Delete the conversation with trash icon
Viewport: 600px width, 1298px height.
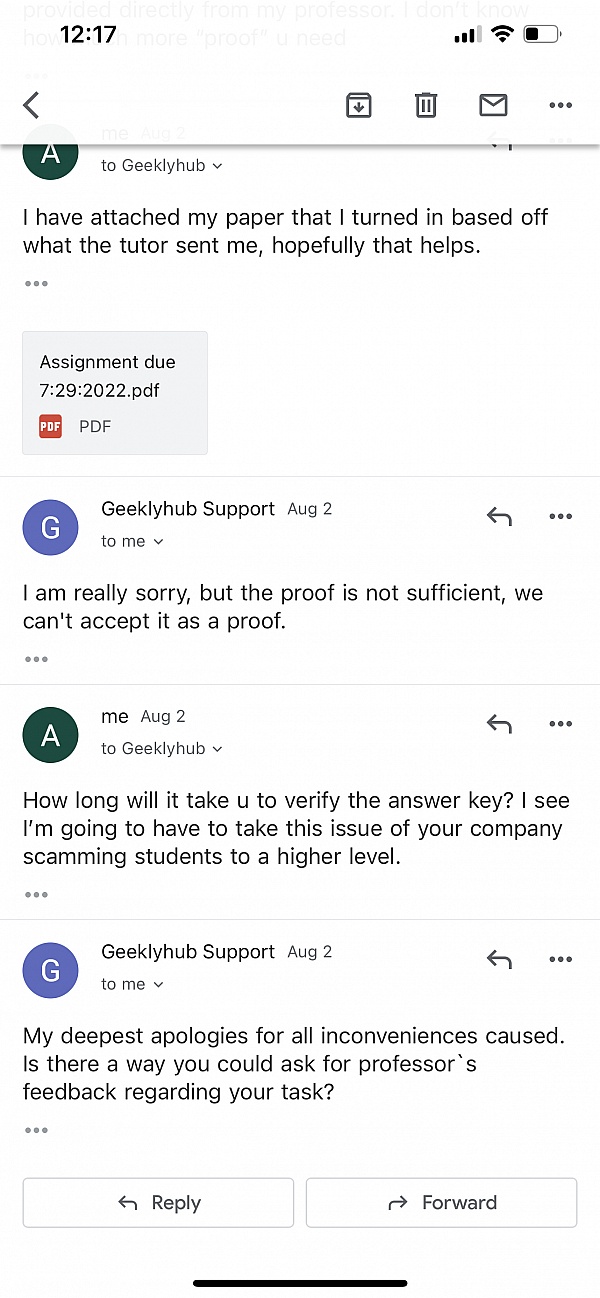coord(426,105)
